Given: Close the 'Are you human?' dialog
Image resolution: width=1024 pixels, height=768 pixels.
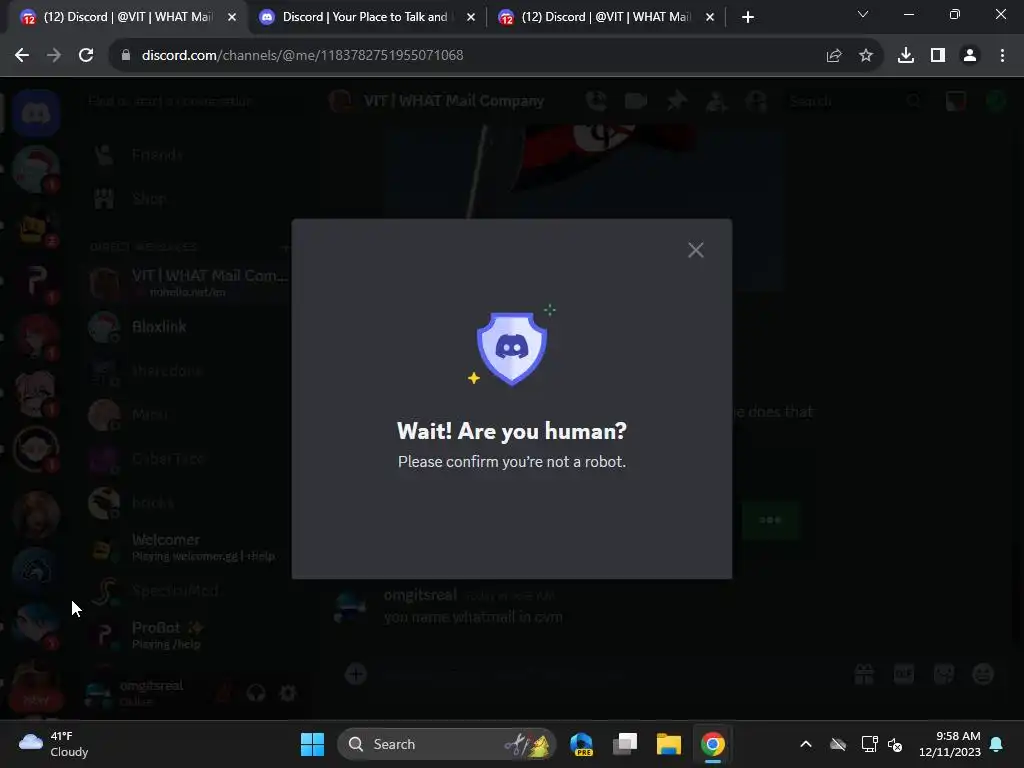Looking at the screenshot, I should click(x=696, y=250).
